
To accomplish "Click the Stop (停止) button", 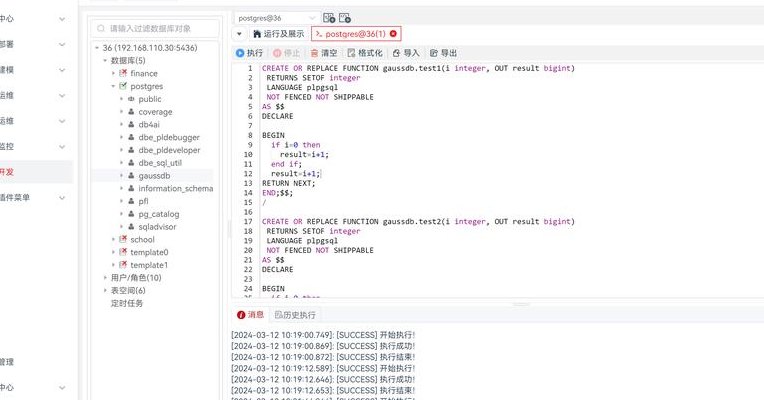I will pyautogui.click(x=286, y=53).
